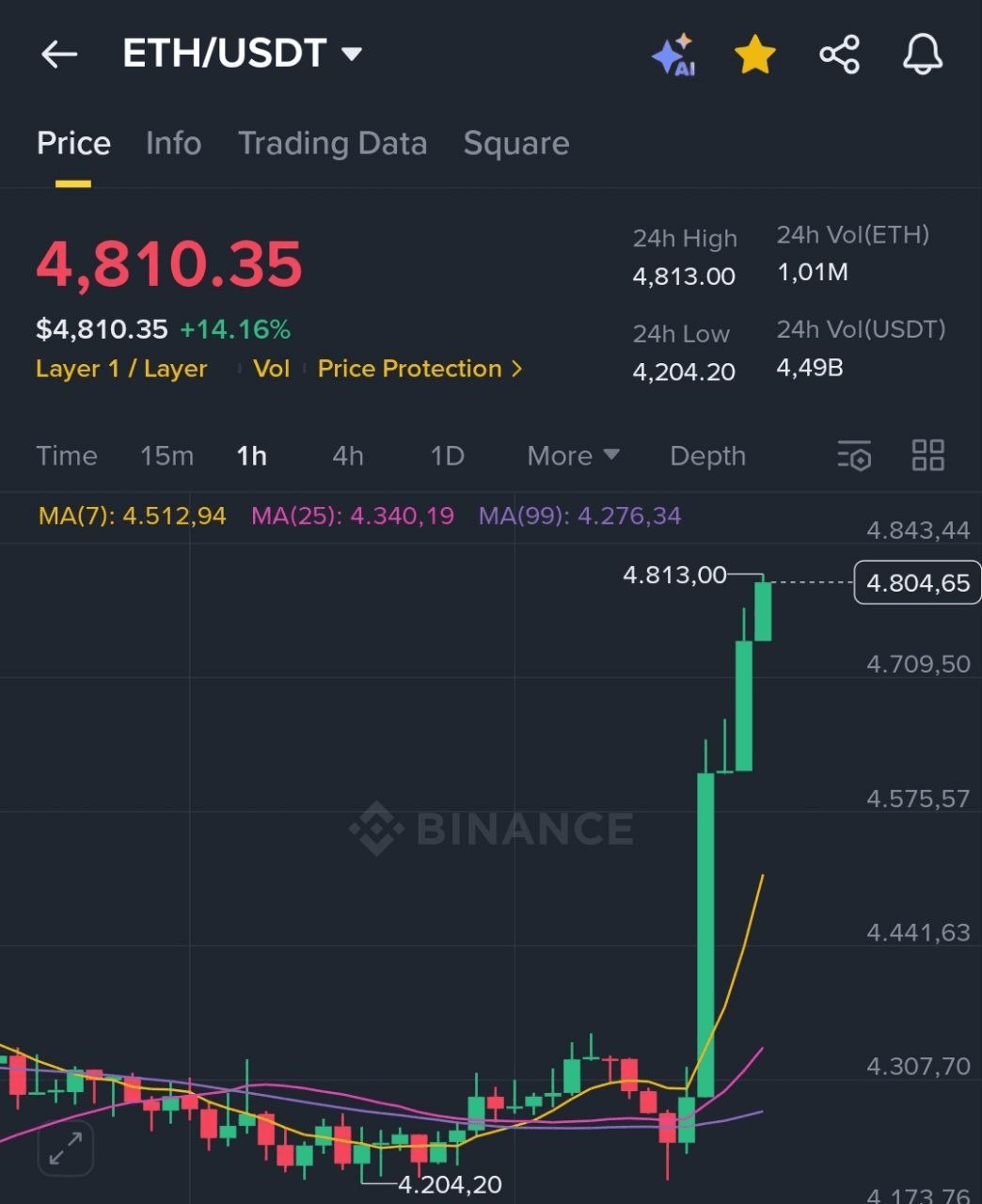Tap the MA(25) indicator label
The width and height of the screenshot is (982, 1204).
pos(353,515)
